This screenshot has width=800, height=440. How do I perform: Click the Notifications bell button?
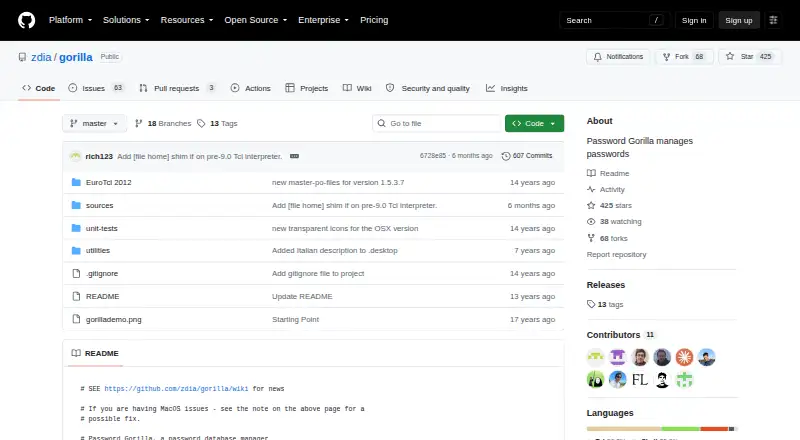[618, 57]
